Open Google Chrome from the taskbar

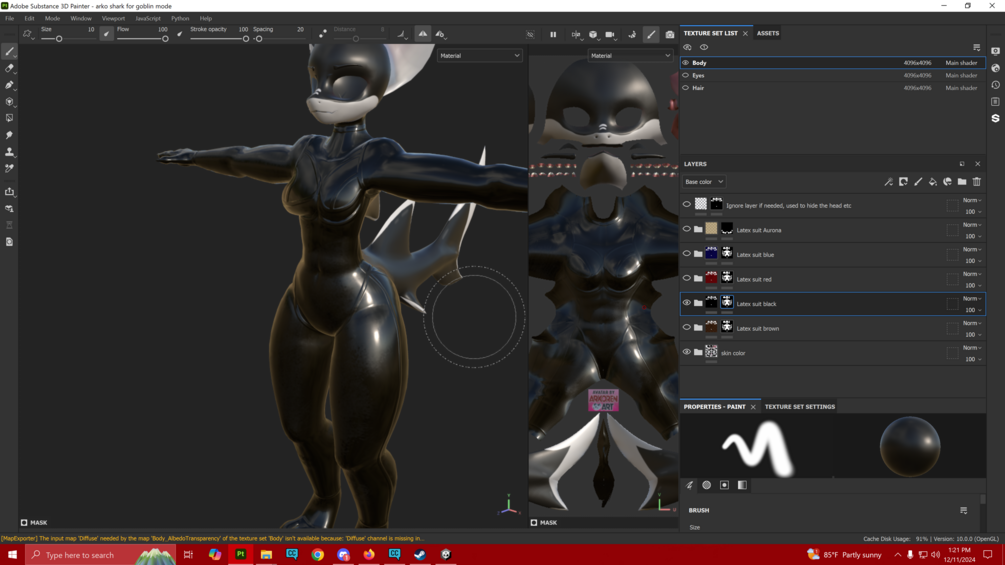(317, 555)
